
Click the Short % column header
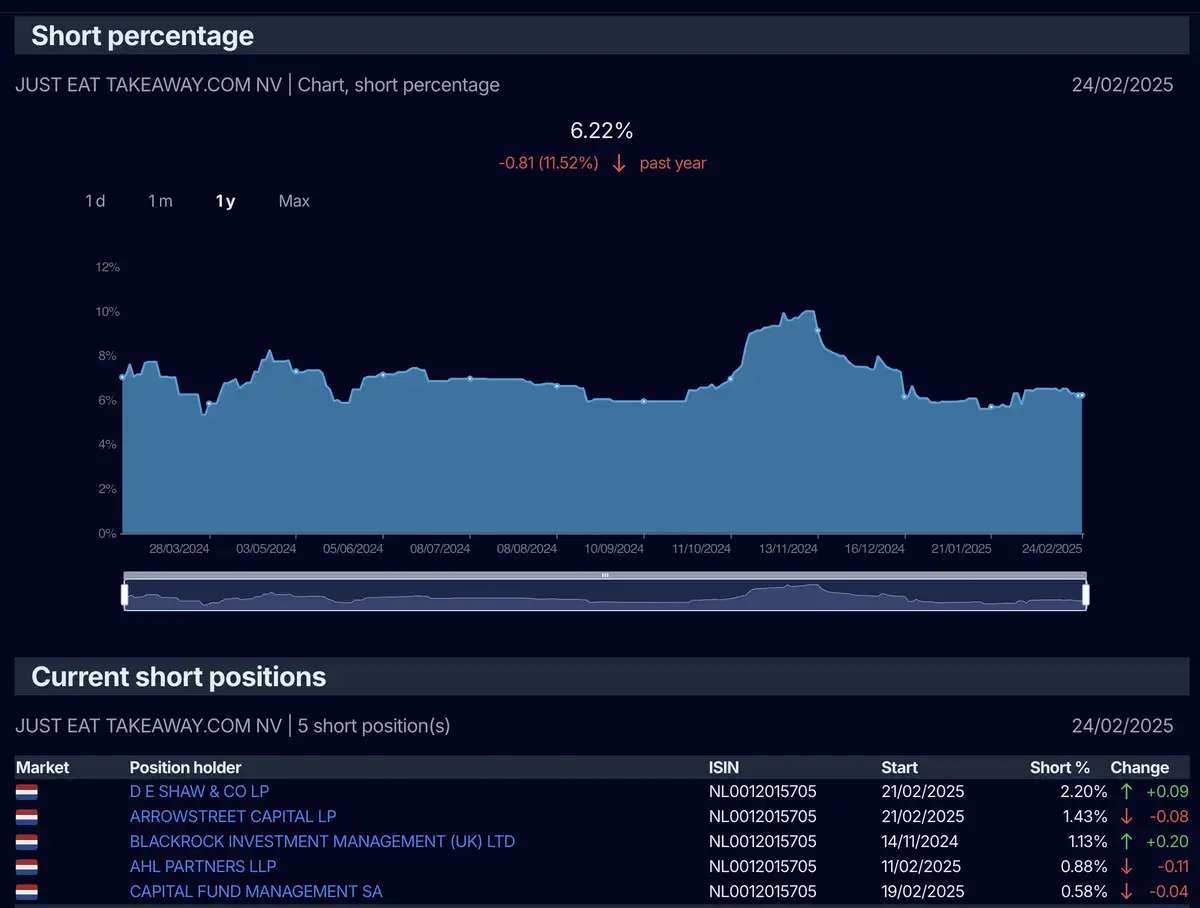click(1060, 767)
